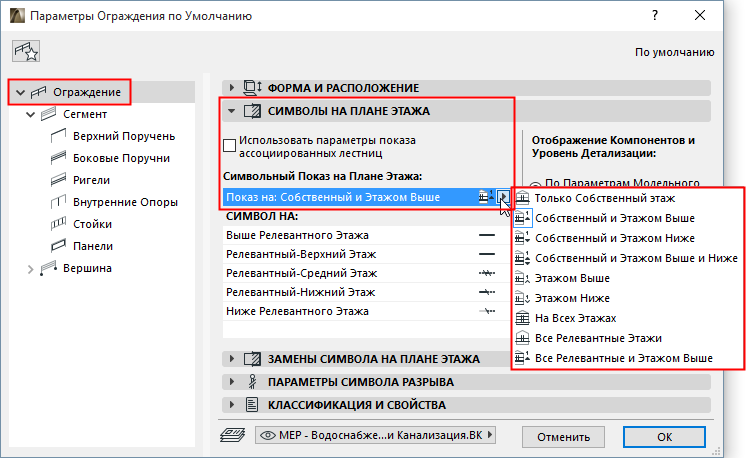This screenshot has height=458, width=746.
Task: Click the Ригели icon
Action: (x=58, y=180)
